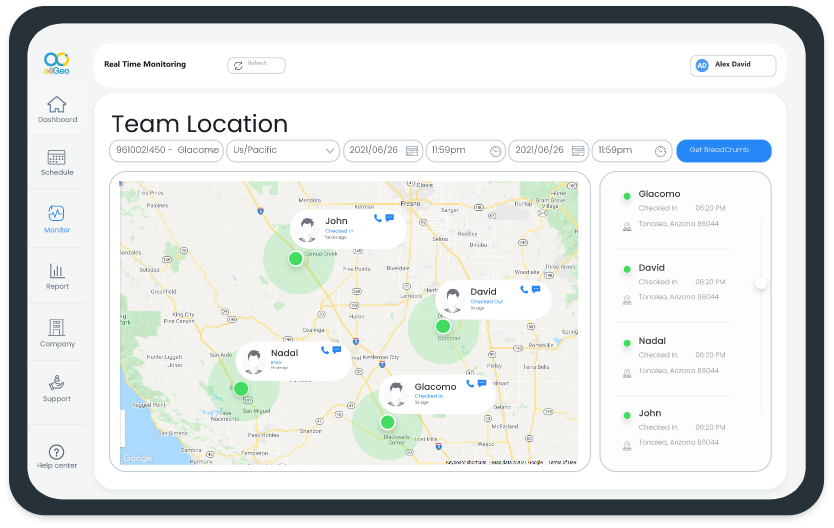Message Giacomo using the chat icon

pyautogui.click(x=482, y=383)
